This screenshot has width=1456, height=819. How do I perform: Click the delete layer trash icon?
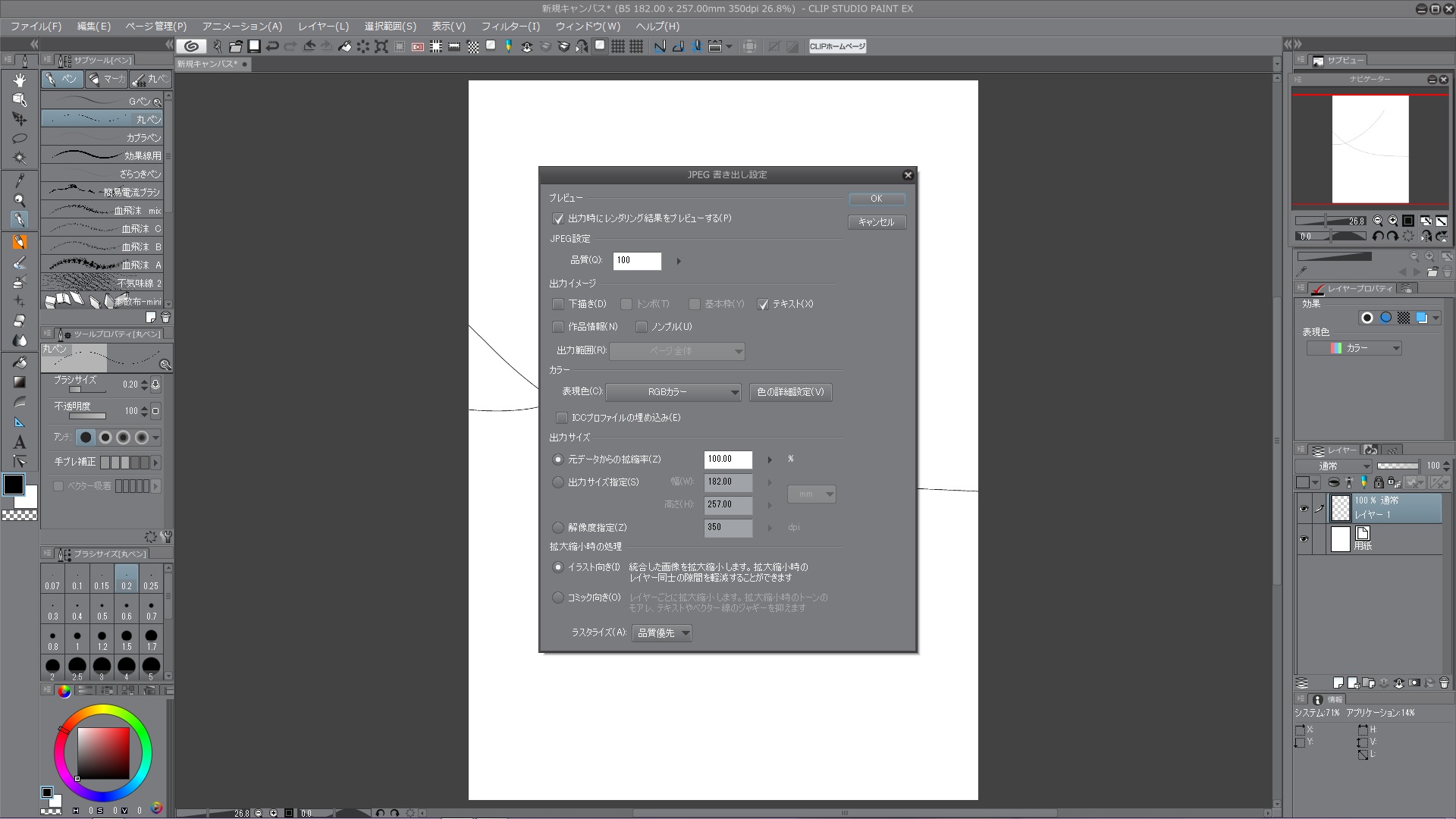click(1444, 682)
